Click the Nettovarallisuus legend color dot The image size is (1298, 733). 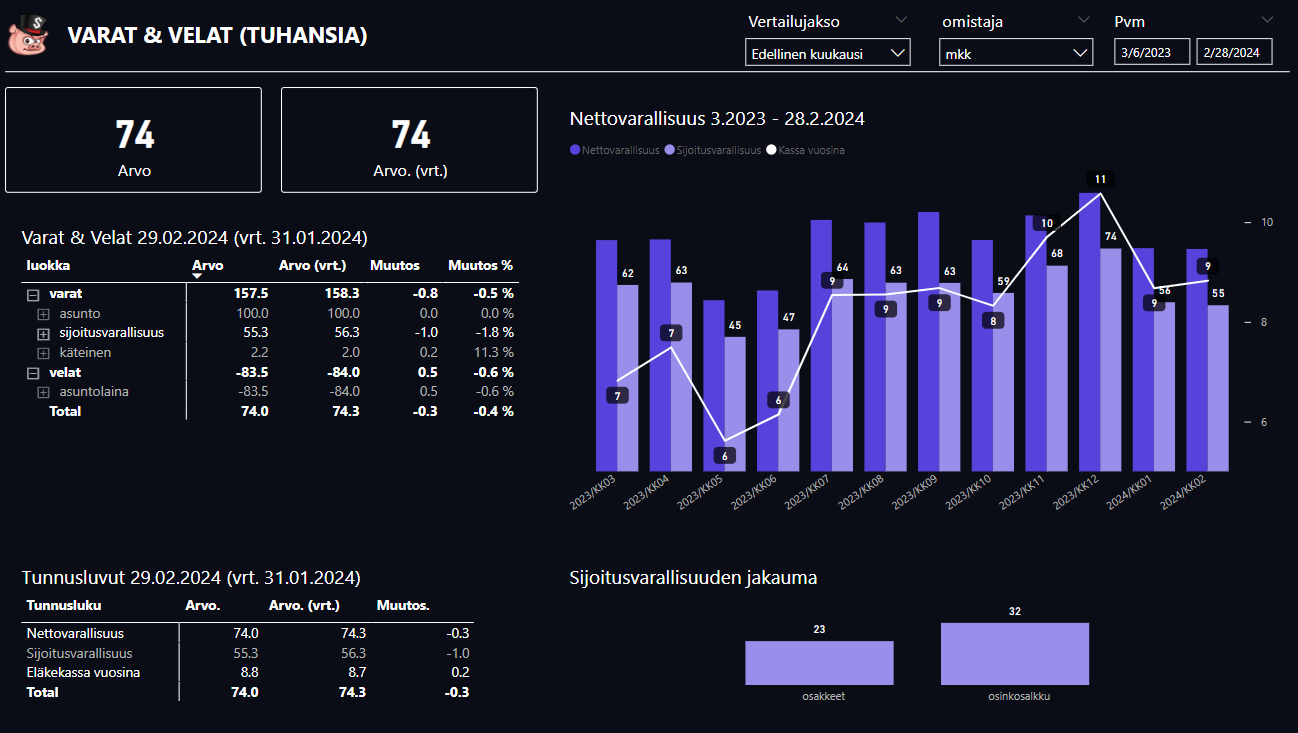coord(575,150)
